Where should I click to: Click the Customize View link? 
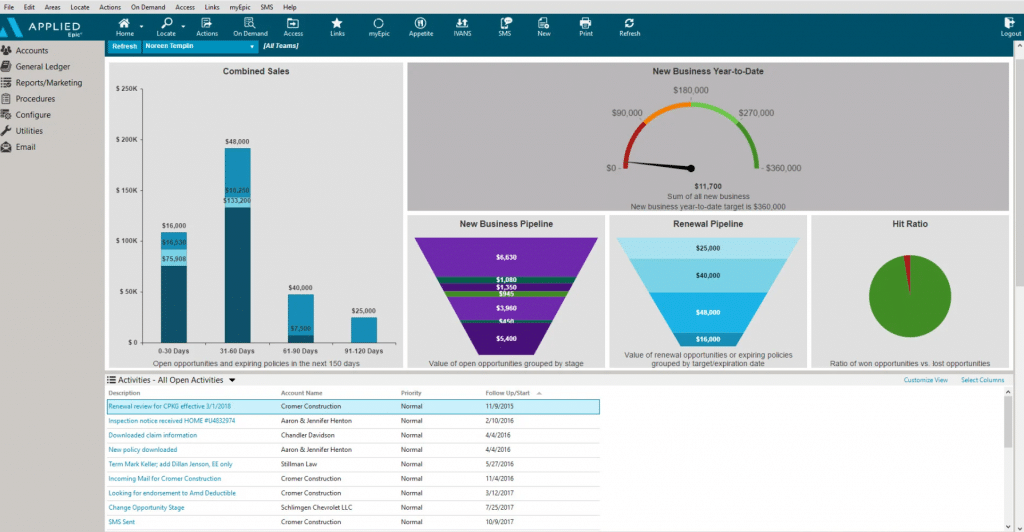pos(925,380)
